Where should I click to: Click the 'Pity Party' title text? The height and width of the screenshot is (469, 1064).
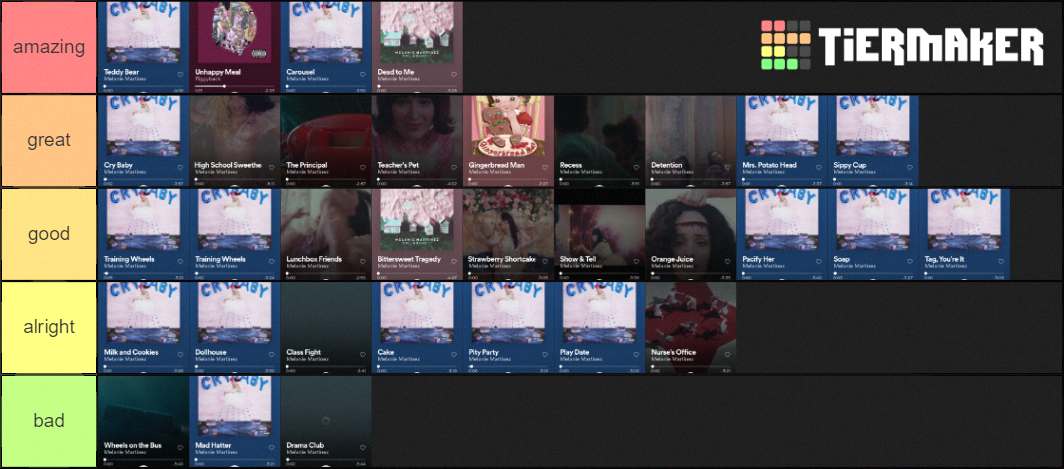click(x=483, y=352)
